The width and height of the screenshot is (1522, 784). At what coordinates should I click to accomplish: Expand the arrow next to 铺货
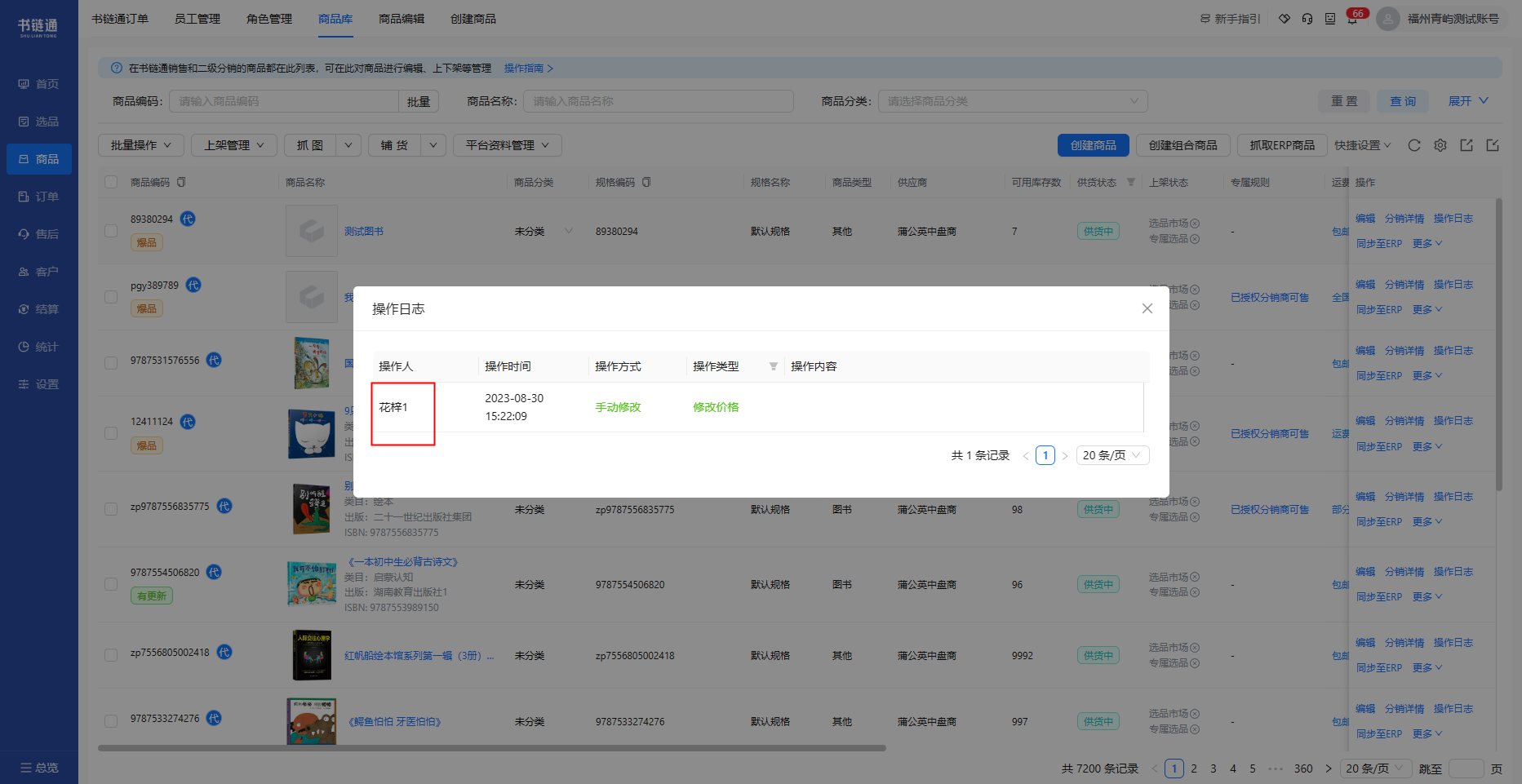[x=433, y=145]
